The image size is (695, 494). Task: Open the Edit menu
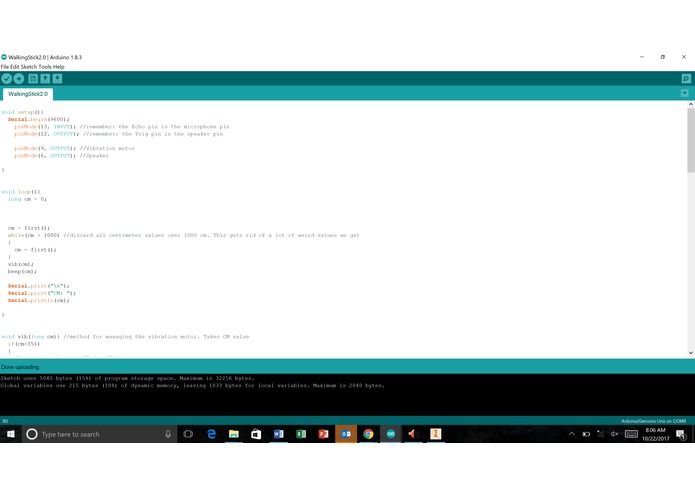15,67
